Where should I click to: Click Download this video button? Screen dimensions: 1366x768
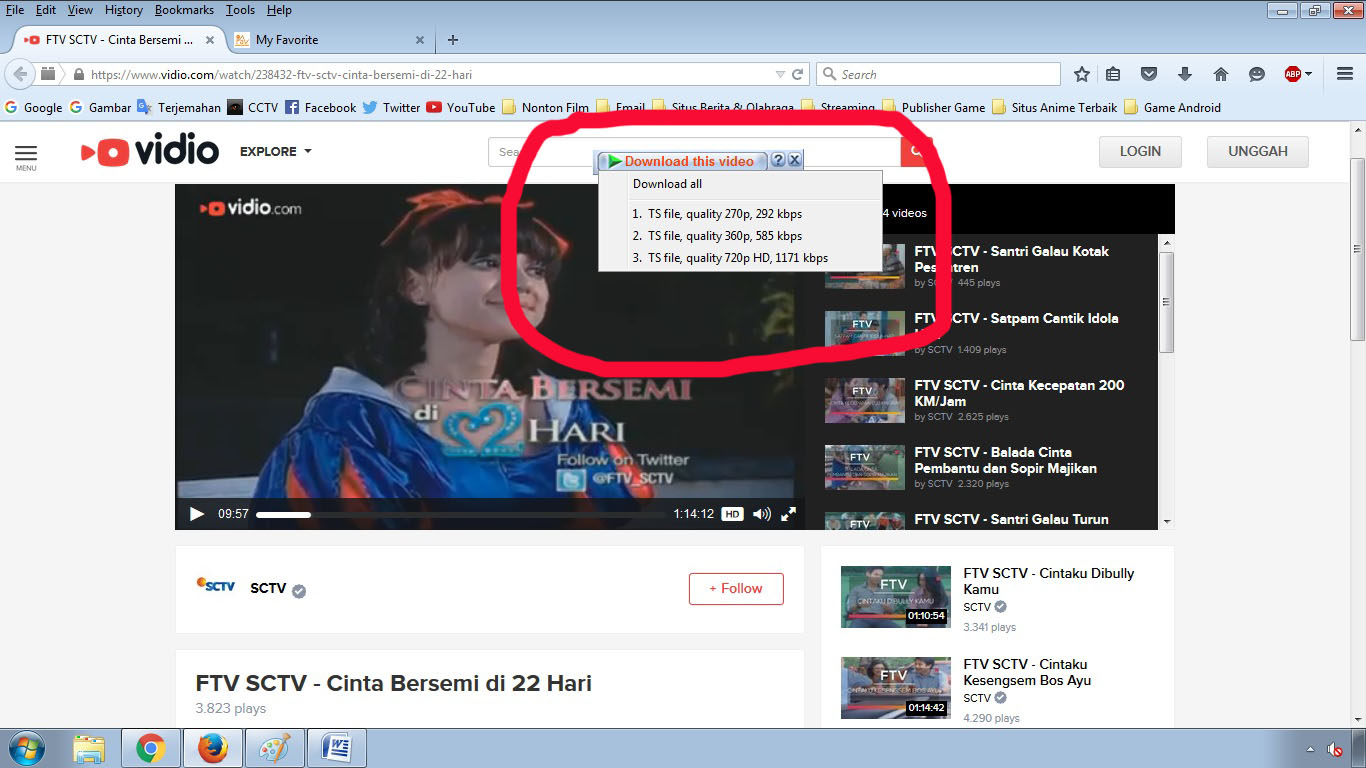[682, 161]
